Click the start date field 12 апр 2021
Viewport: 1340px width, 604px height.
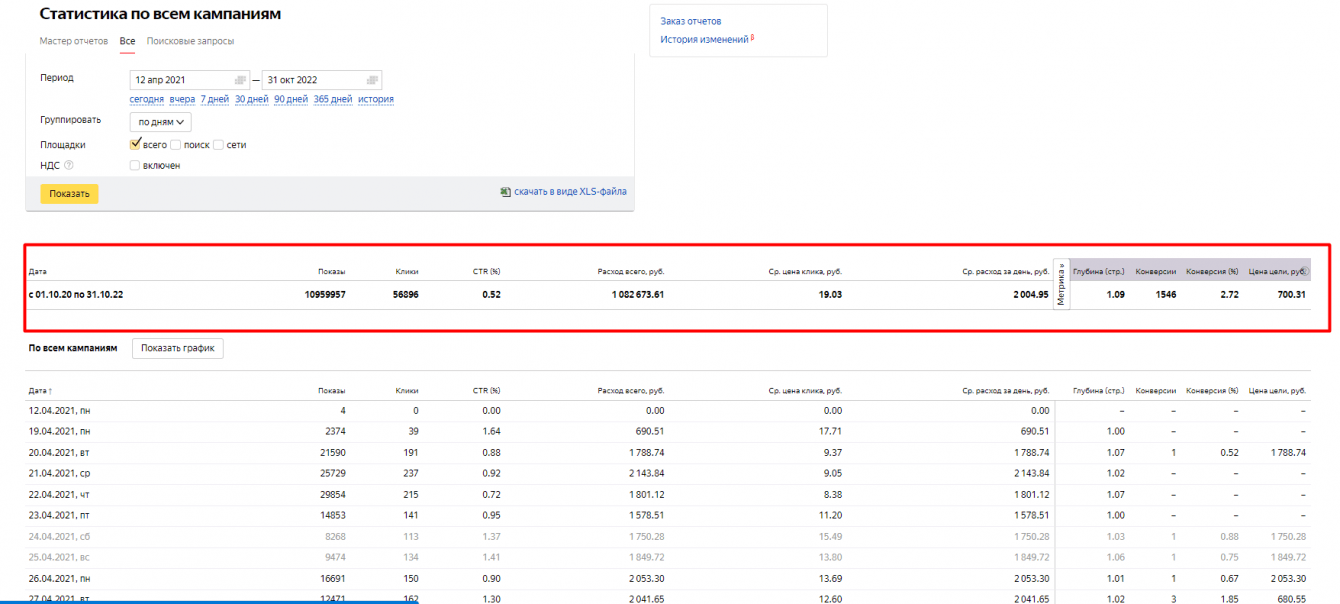coord(190,80)
